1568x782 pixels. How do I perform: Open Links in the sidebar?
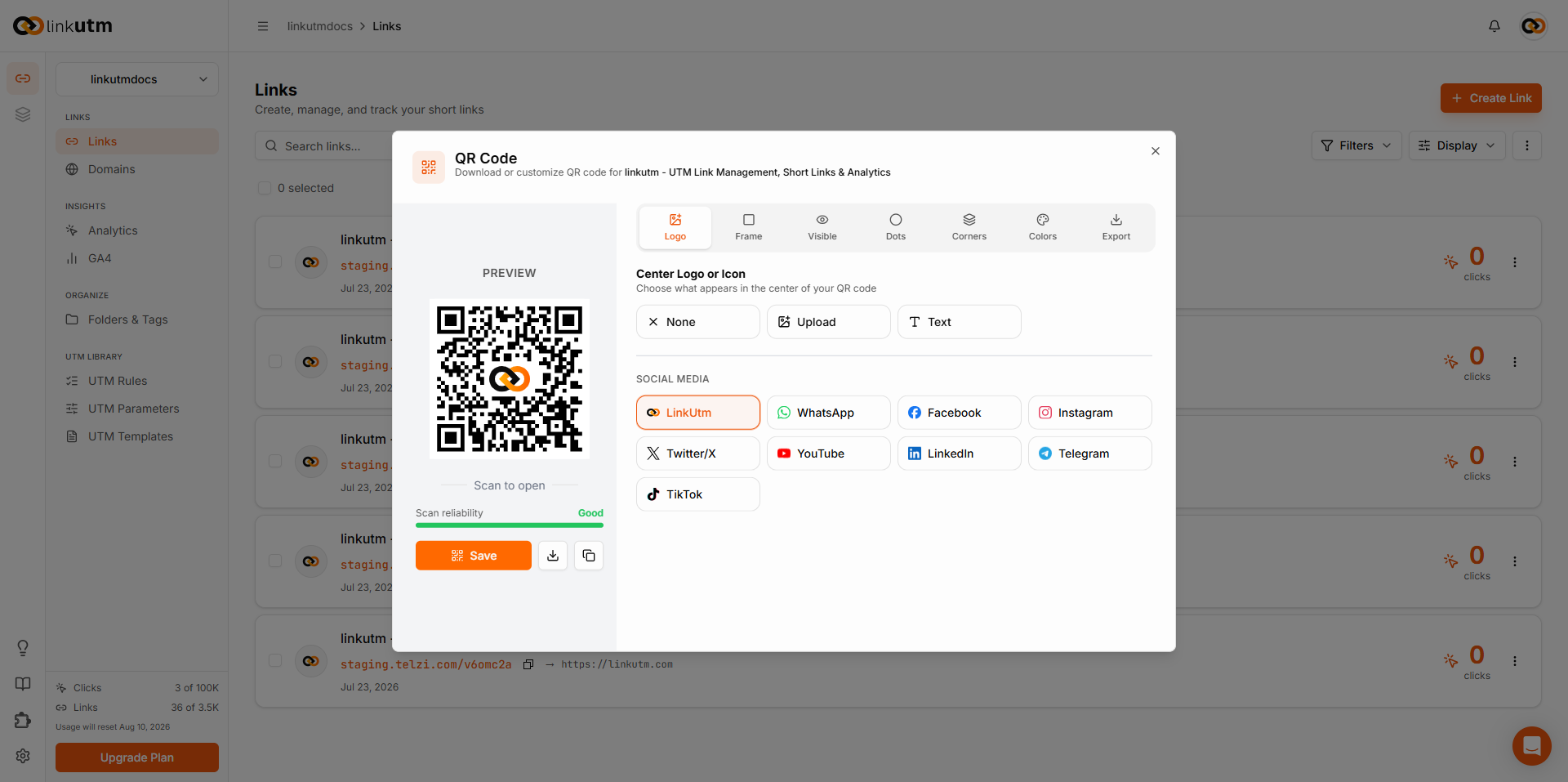[x=137, y=141]
